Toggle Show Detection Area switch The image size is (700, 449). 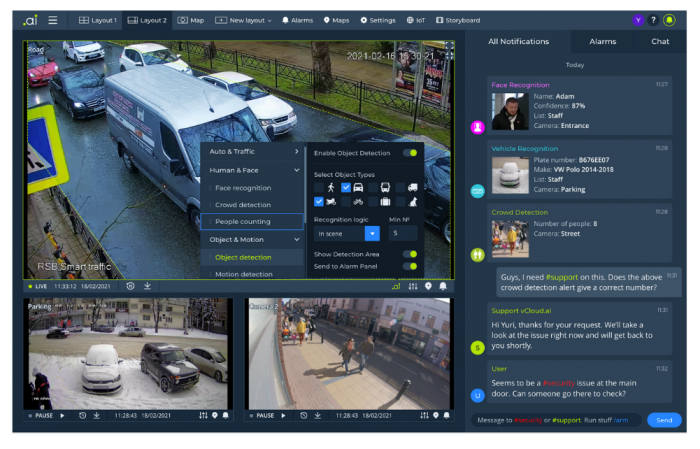point(410,254)
